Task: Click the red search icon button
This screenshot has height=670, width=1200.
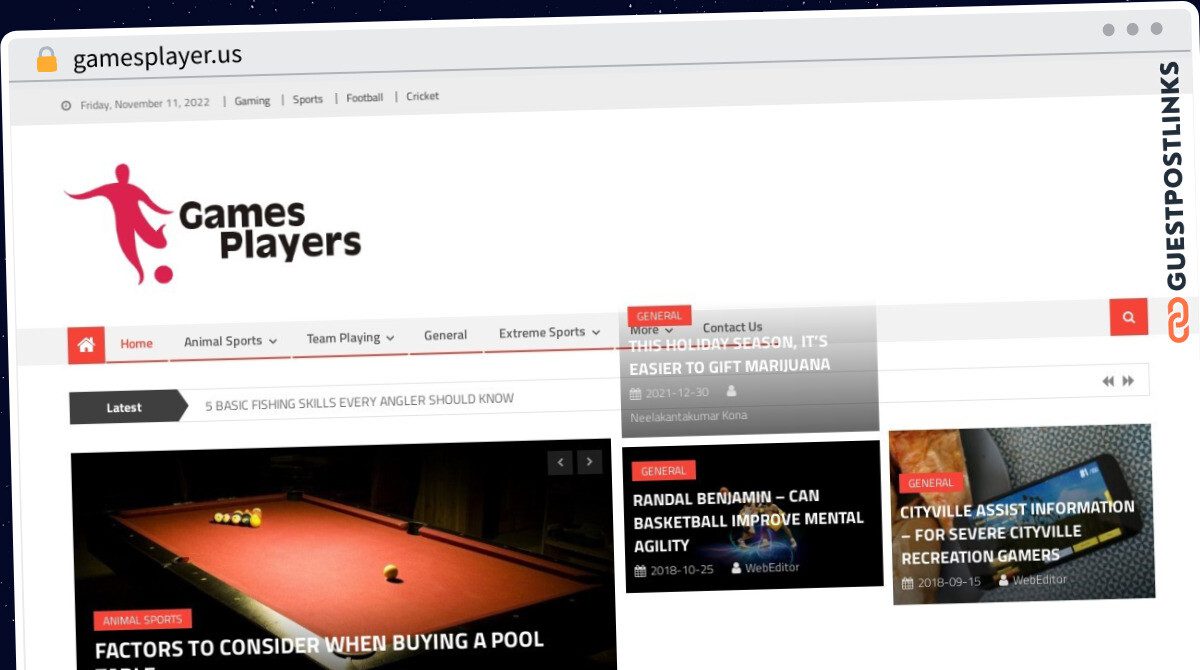Action: pyautogui.click(x=1129, y=317)
